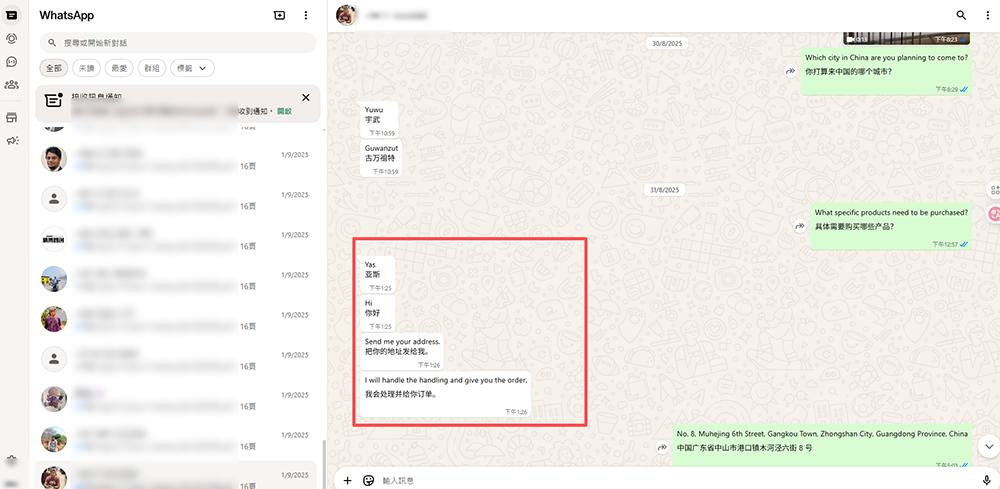The width and height of the screenshot is (1000, 489).
Task: Open the chat list three-dot menu
Action: pyautogui.click(x=306, y=15)
